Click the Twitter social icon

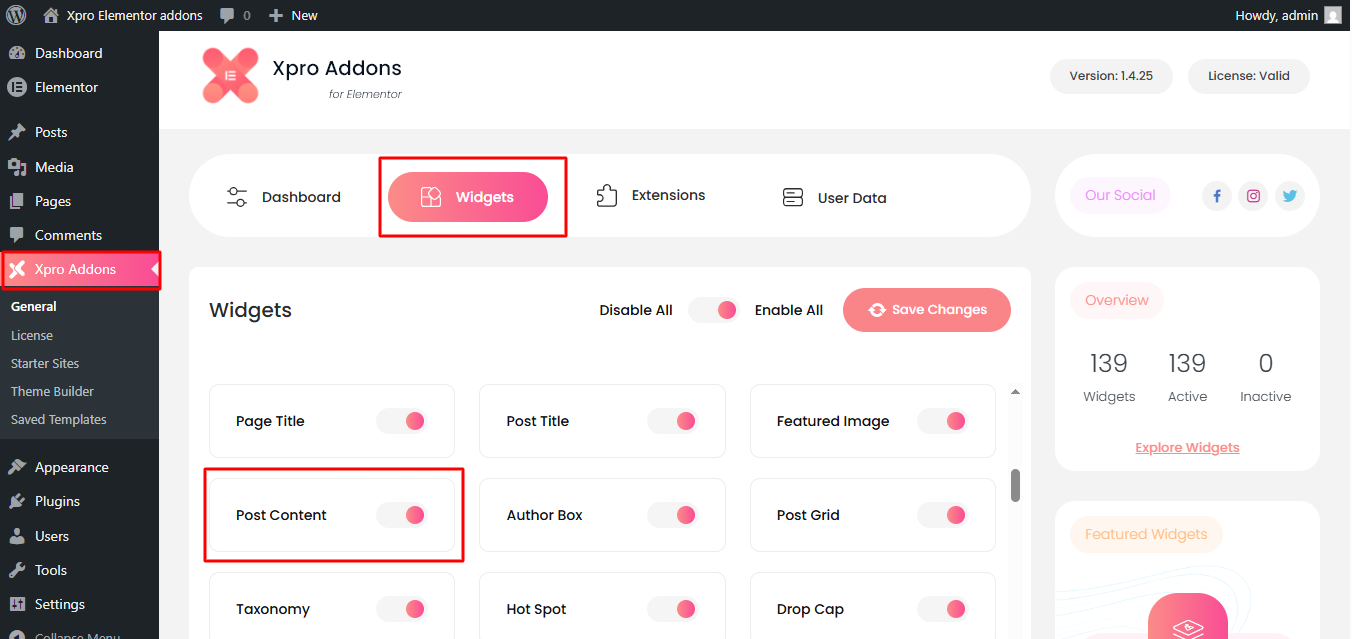coord(1289,196)
